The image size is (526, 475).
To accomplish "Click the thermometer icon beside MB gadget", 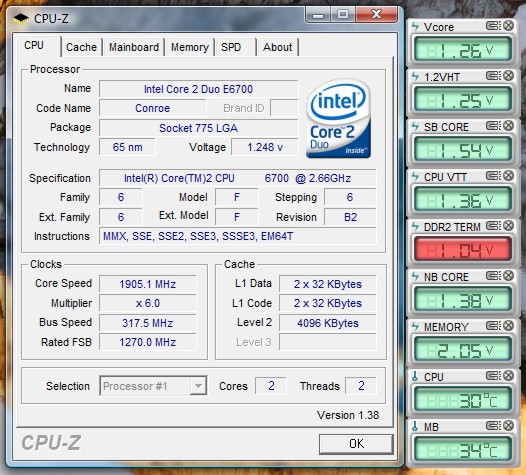I will pos(415,426).
